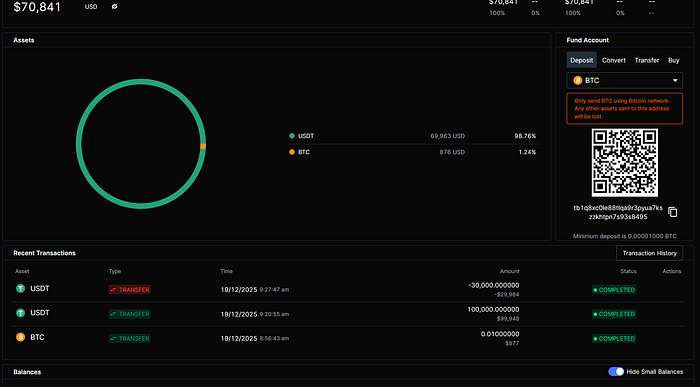This screenshot has width=700, height=387.
Task: Click the Asset column header
Action: (x=22, y=271)
